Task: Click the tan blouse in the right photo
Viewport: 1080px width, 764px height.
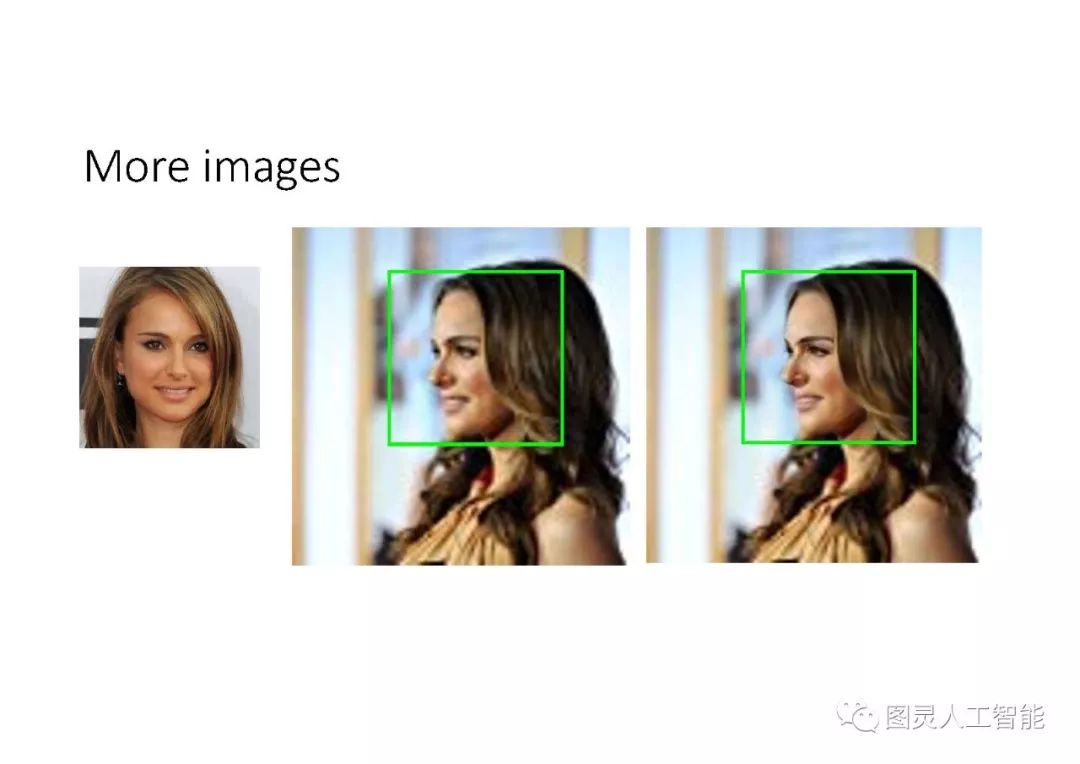Action: 809,529
